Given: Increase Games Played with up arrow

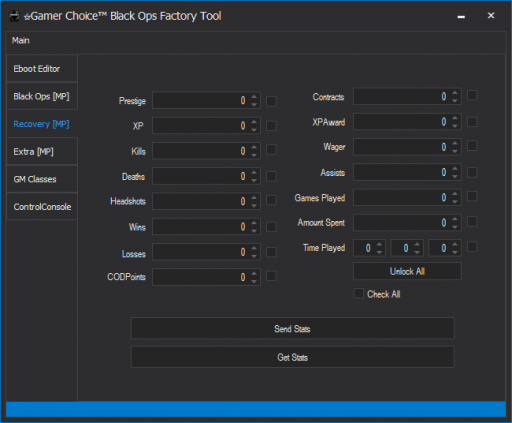Looking at the screenshot, I should click(x=455, y=194).
